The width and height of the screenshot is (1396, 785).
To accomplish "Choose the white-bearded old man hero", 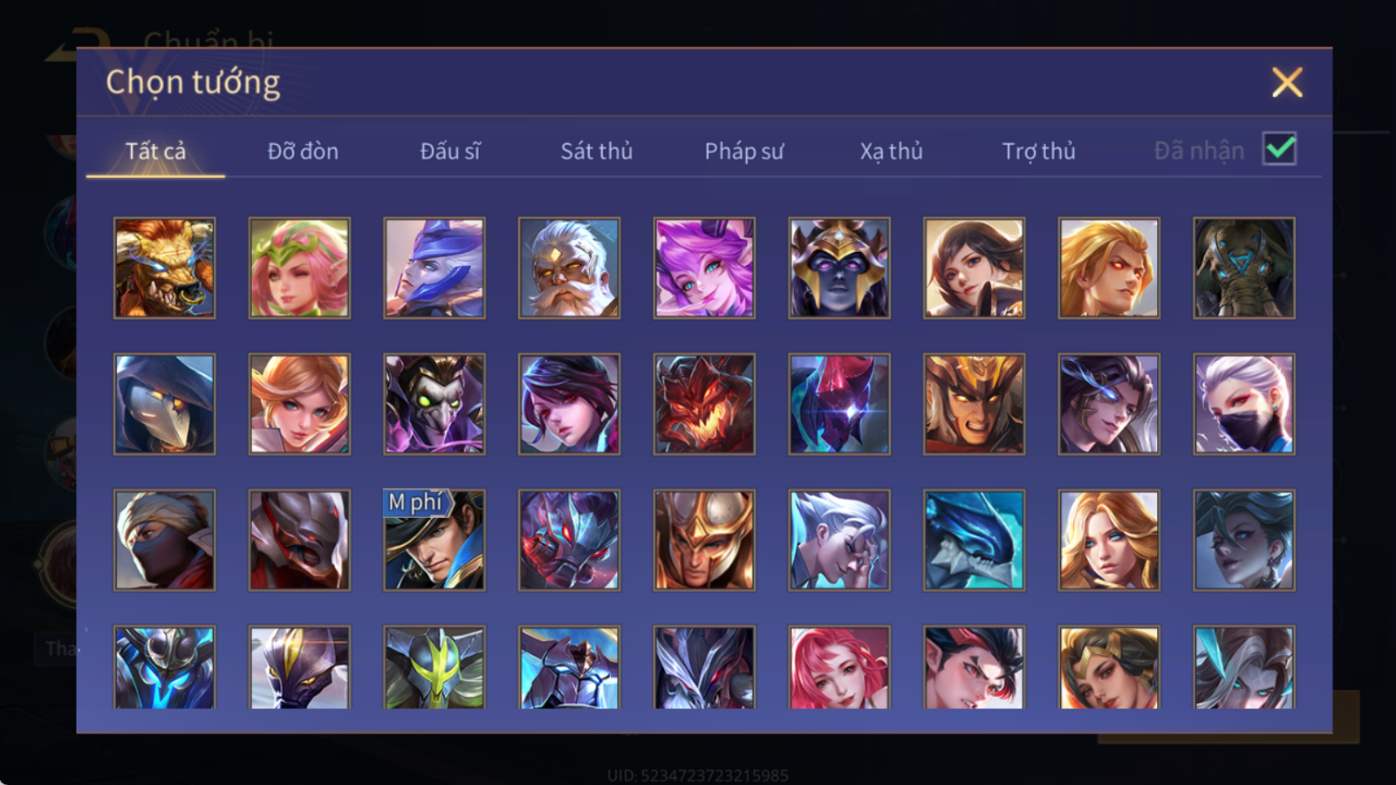I will coord(569,268).
